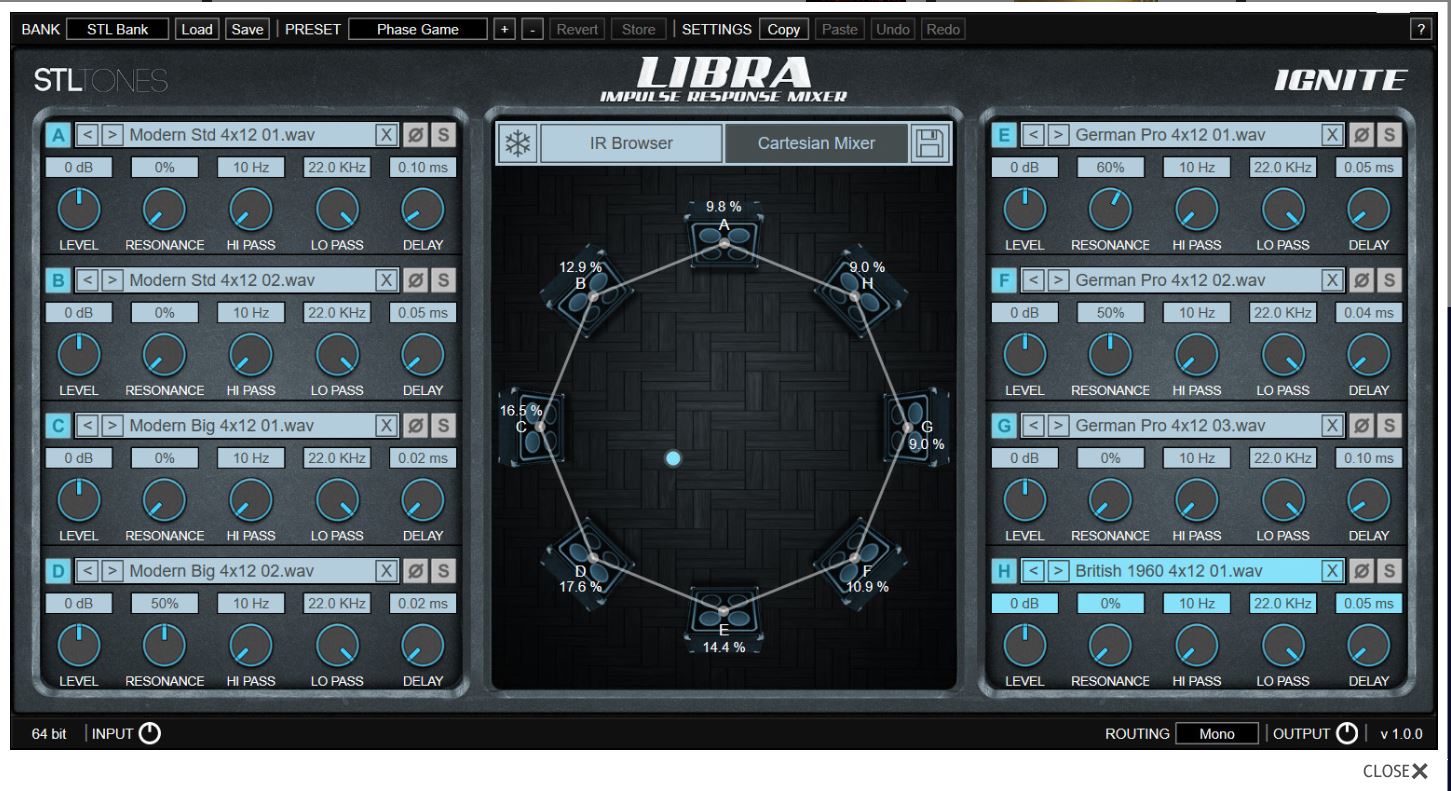Clear slot D using its X button
Screen dimensions: 1451x791
[x=386, y=571]
